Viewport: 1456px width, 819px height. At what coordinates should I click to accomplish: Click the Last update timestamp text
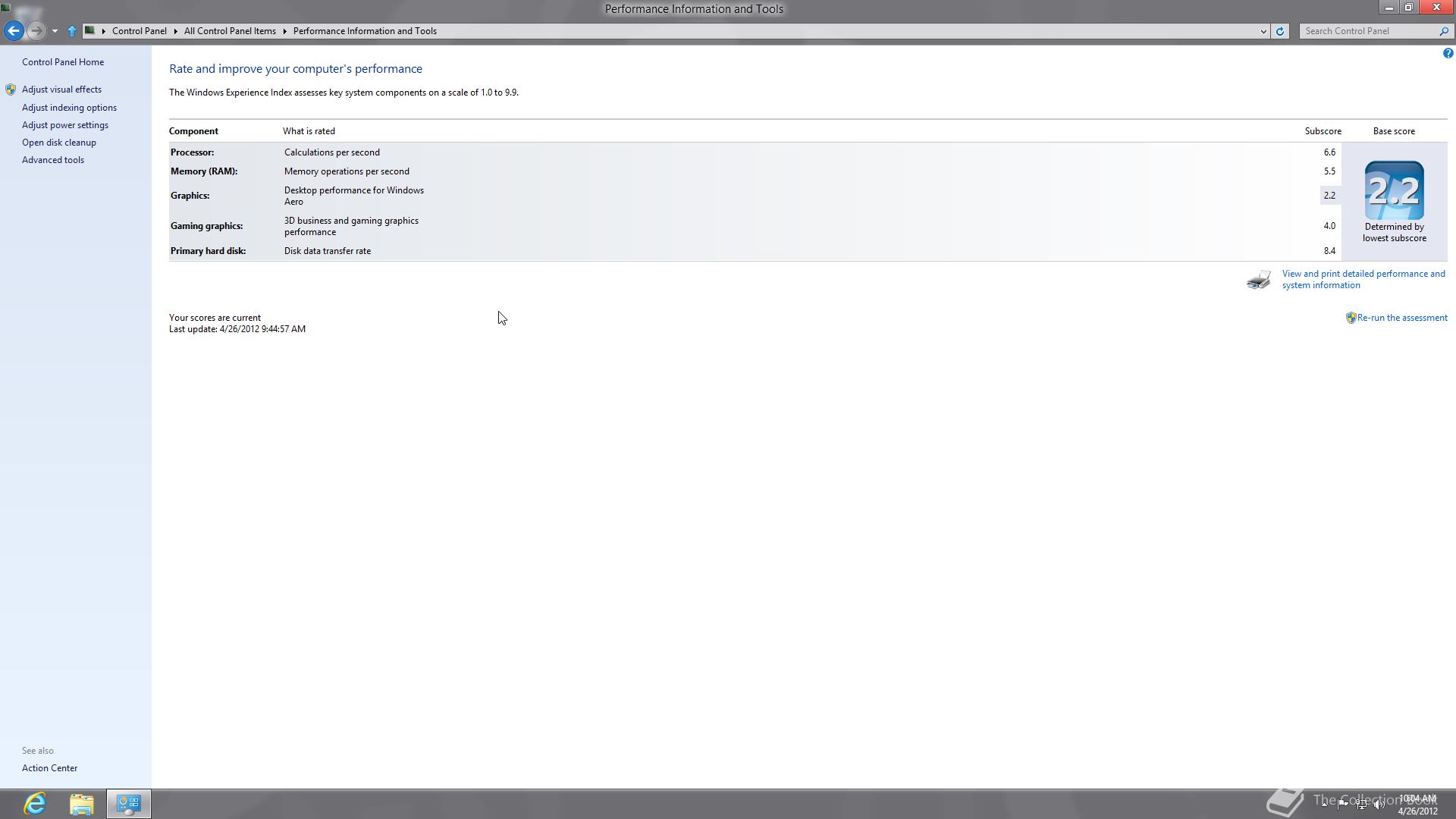click(237, 329)
